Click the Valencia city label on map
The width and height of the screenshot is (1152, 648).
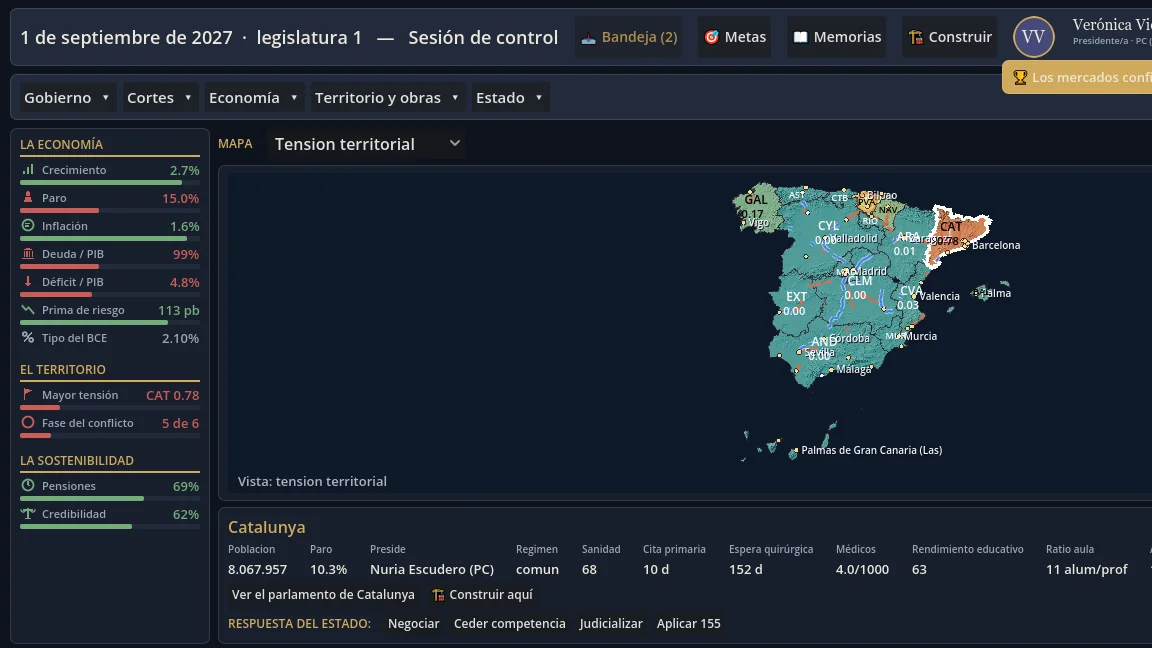coord(939,296)
